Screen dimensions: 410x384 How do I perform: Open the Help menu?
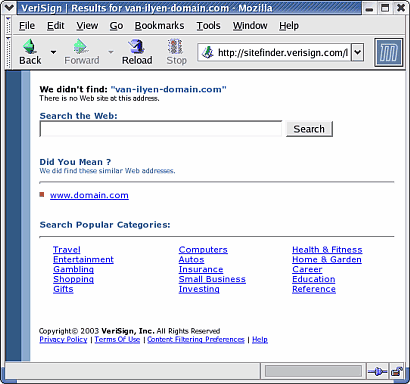pos(289,26)
